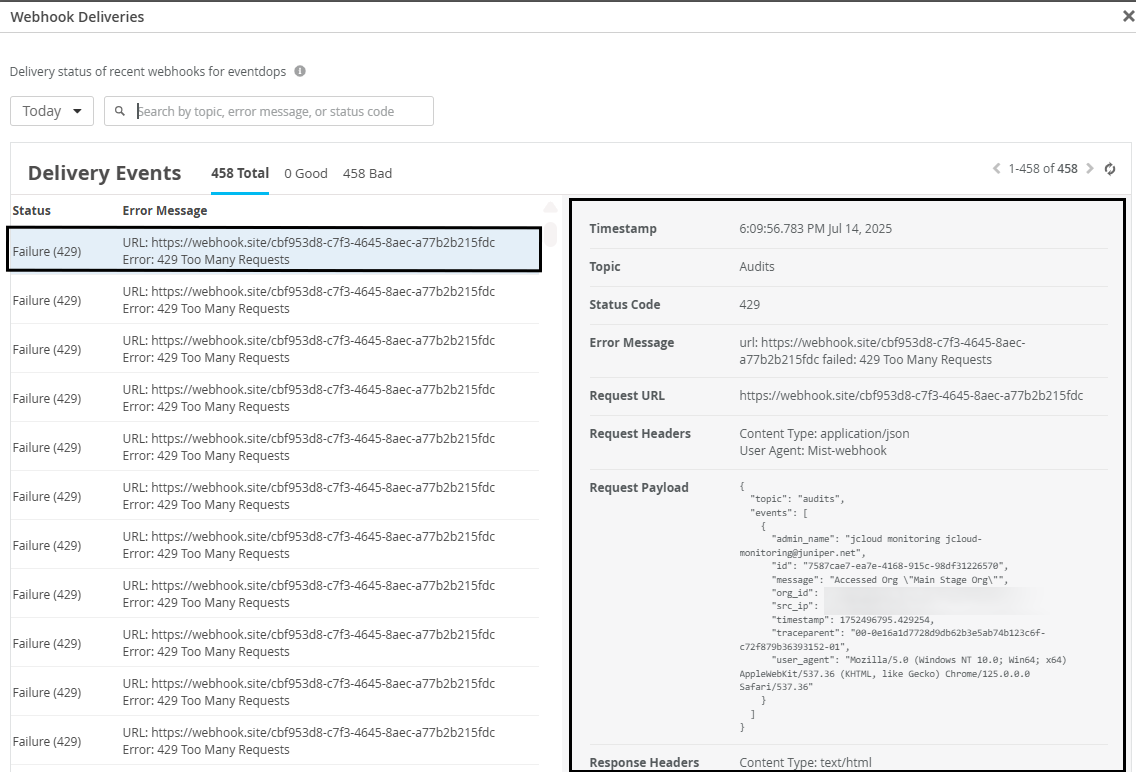Select the highlighted first Failure (429) row
Viewport: 1136px width, 772px height.
pyautogui.click(x=274, y=251)
